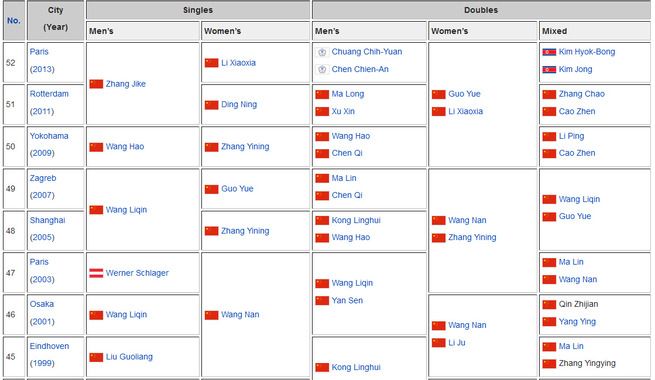655x380 pixels.
Task: Click the China flag next to Zhang Chao
Action: 549,94
